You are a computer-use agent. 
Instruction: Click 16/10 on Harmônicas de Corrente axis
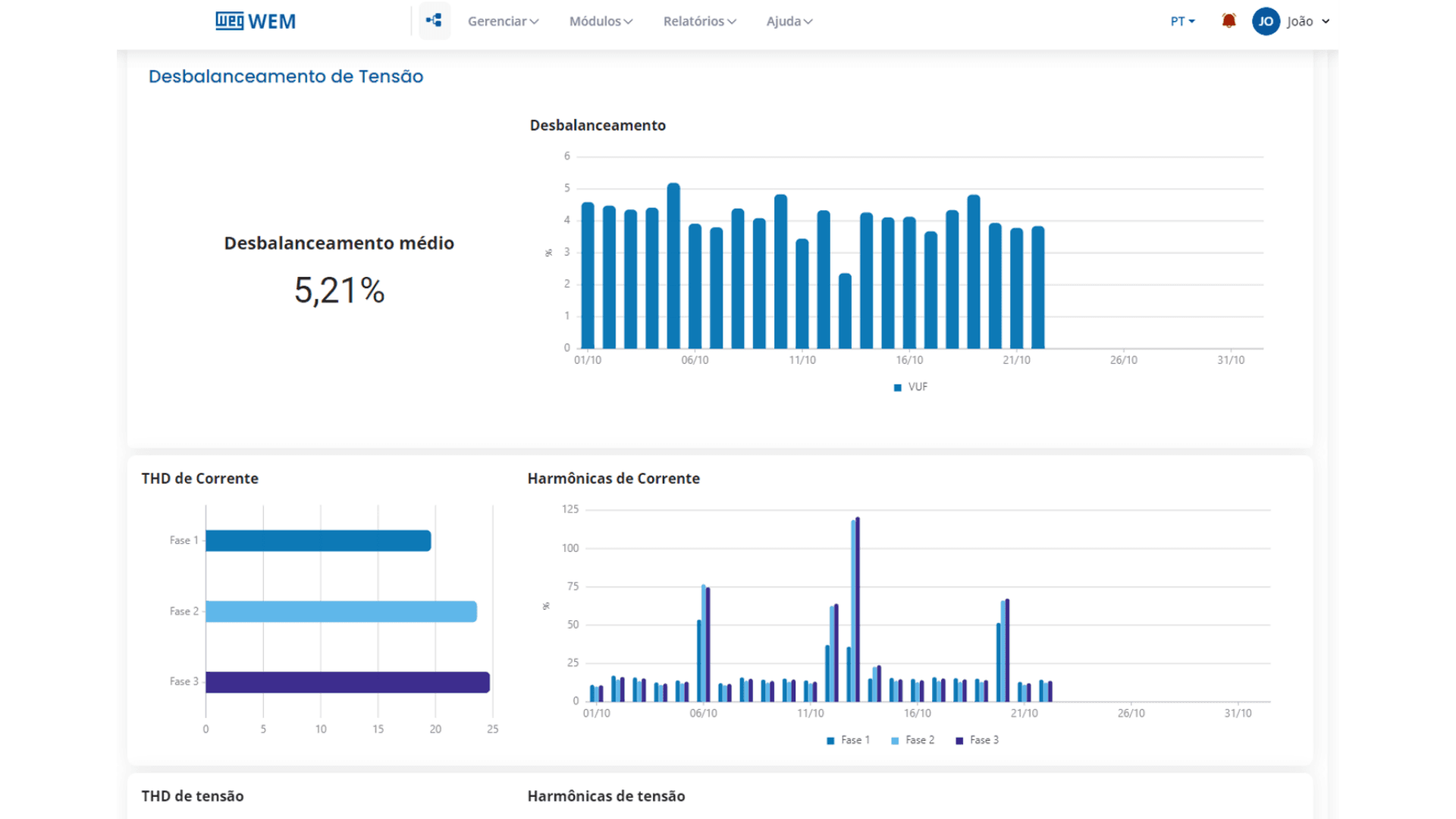click(x=918, y=714)
